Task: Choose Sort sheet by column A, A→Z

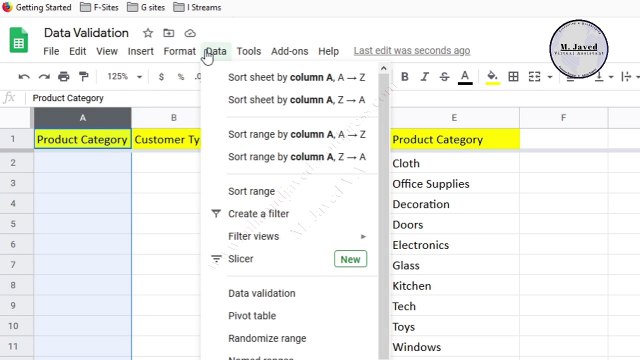Action: 297,77
